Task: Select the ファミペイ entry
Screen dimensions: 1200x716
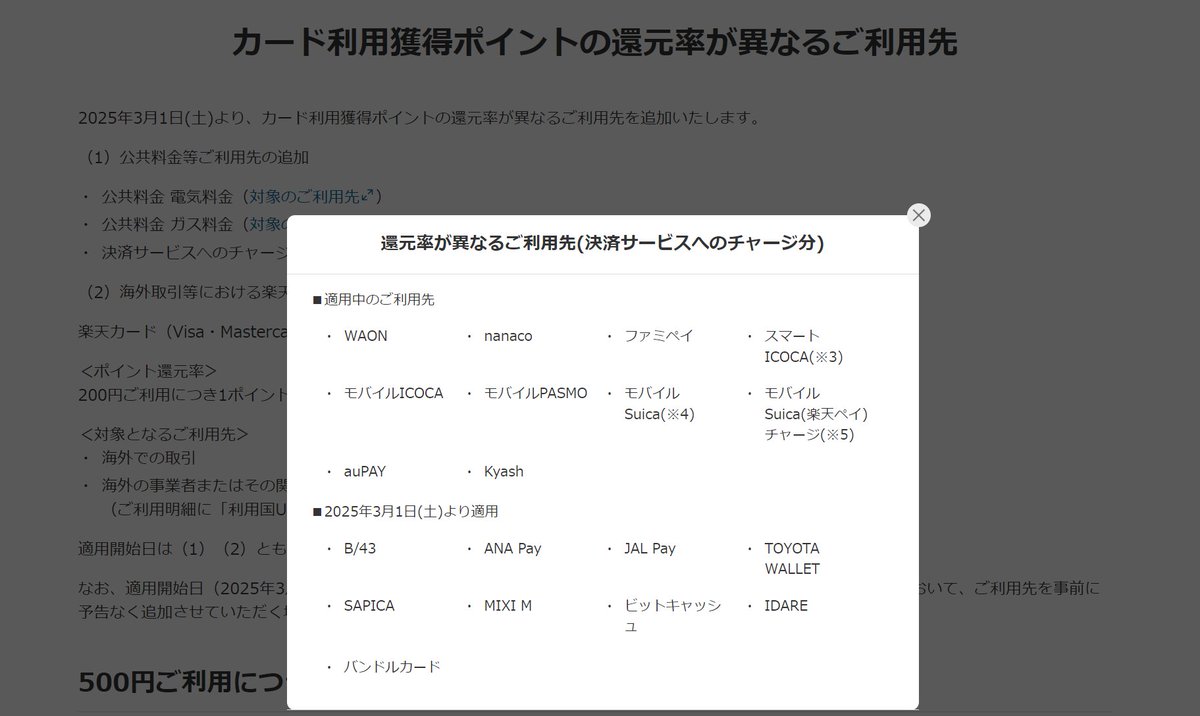Action: click(x=658, y=336)
